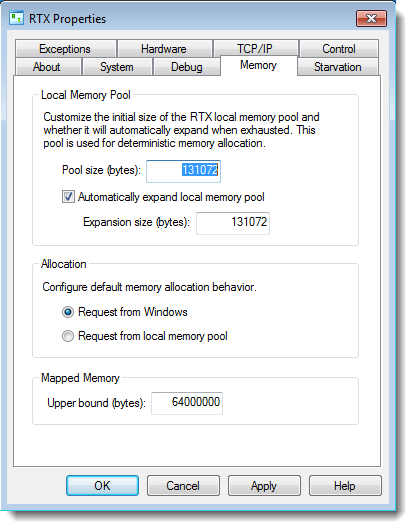Switch to the Exceptions tab
This screenshot has width=414, height=529.
tap(66, 49)
